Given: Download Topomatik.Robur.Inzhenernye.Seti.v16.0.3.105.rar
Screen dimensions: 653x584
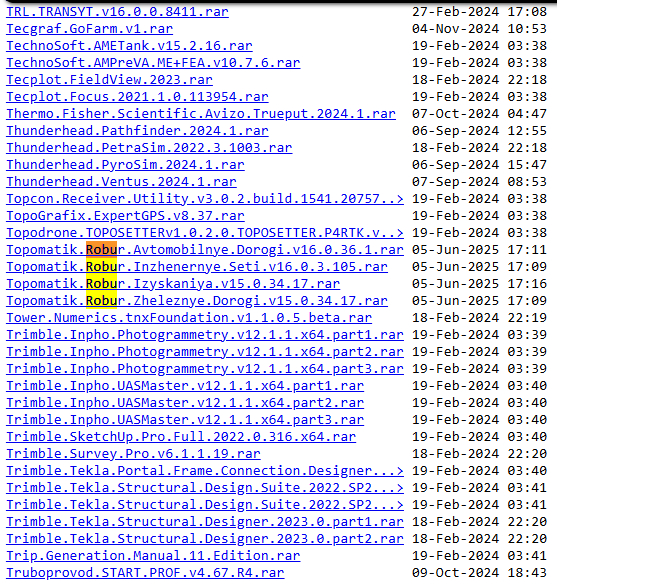Looking at the screenshot, I should point(197,267).
